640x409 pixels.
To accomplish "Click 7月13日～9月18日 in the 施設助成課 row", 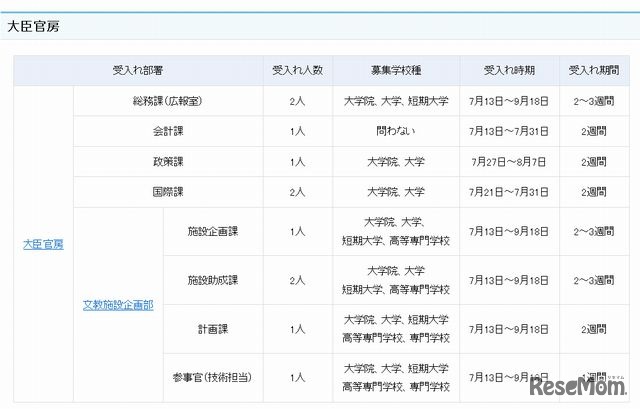I will [509, 280].
